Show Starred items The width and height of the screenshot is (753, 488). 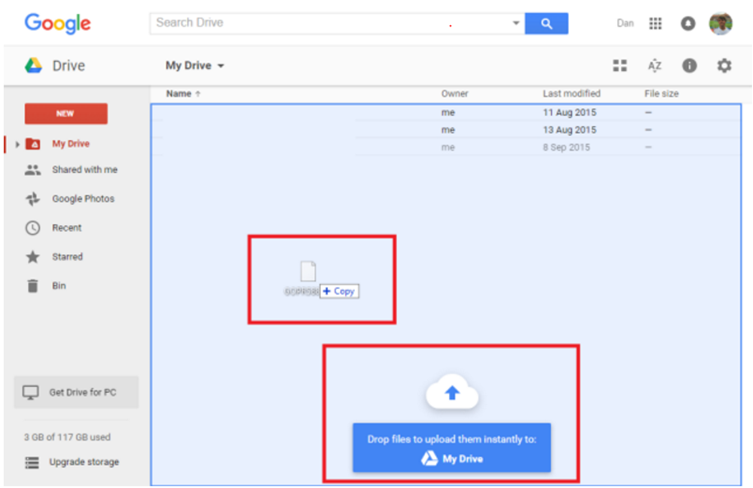tap(67, 256)
